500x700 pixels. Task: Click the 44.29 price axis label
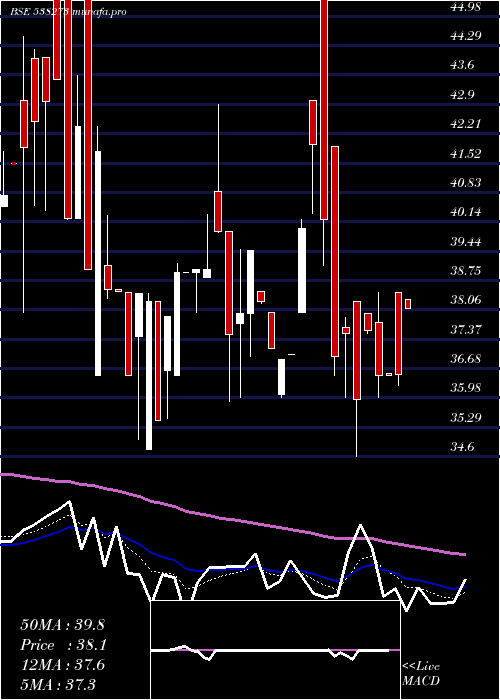pyautogui.click(x=467, y=36)
